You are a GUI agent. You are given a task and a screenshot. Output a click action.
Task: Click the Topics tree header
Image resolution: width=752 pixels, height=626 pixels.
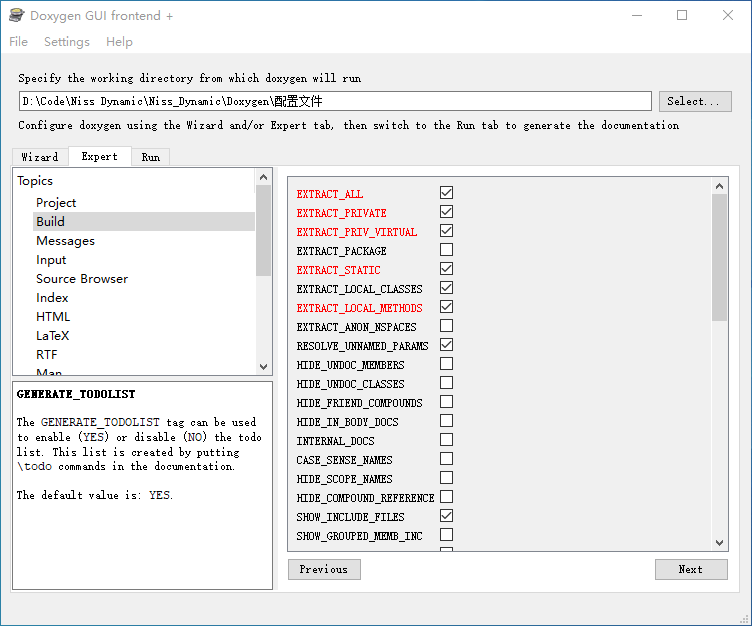35,181
